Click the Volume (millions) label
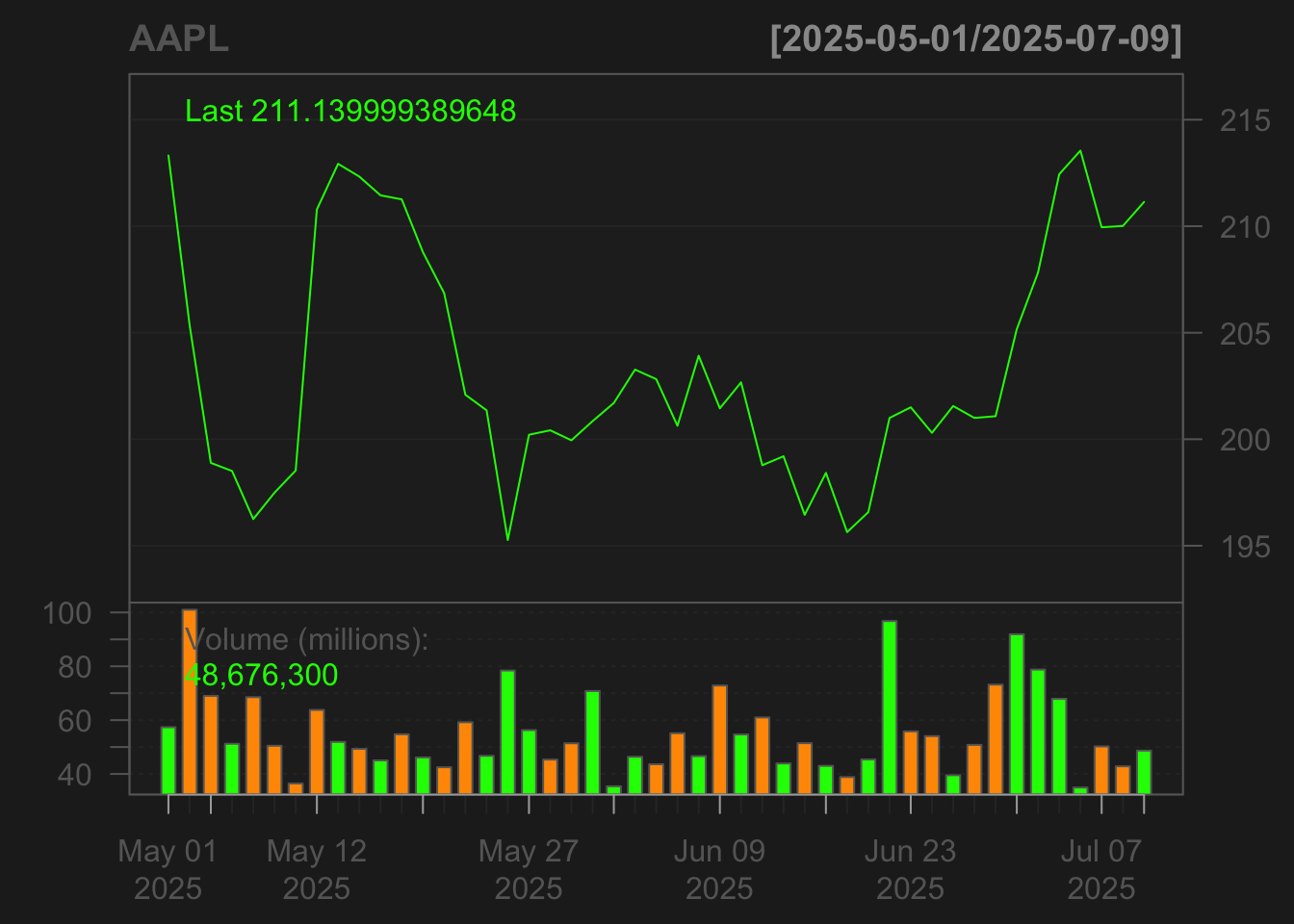1294x924 pixels. point(306,639)
